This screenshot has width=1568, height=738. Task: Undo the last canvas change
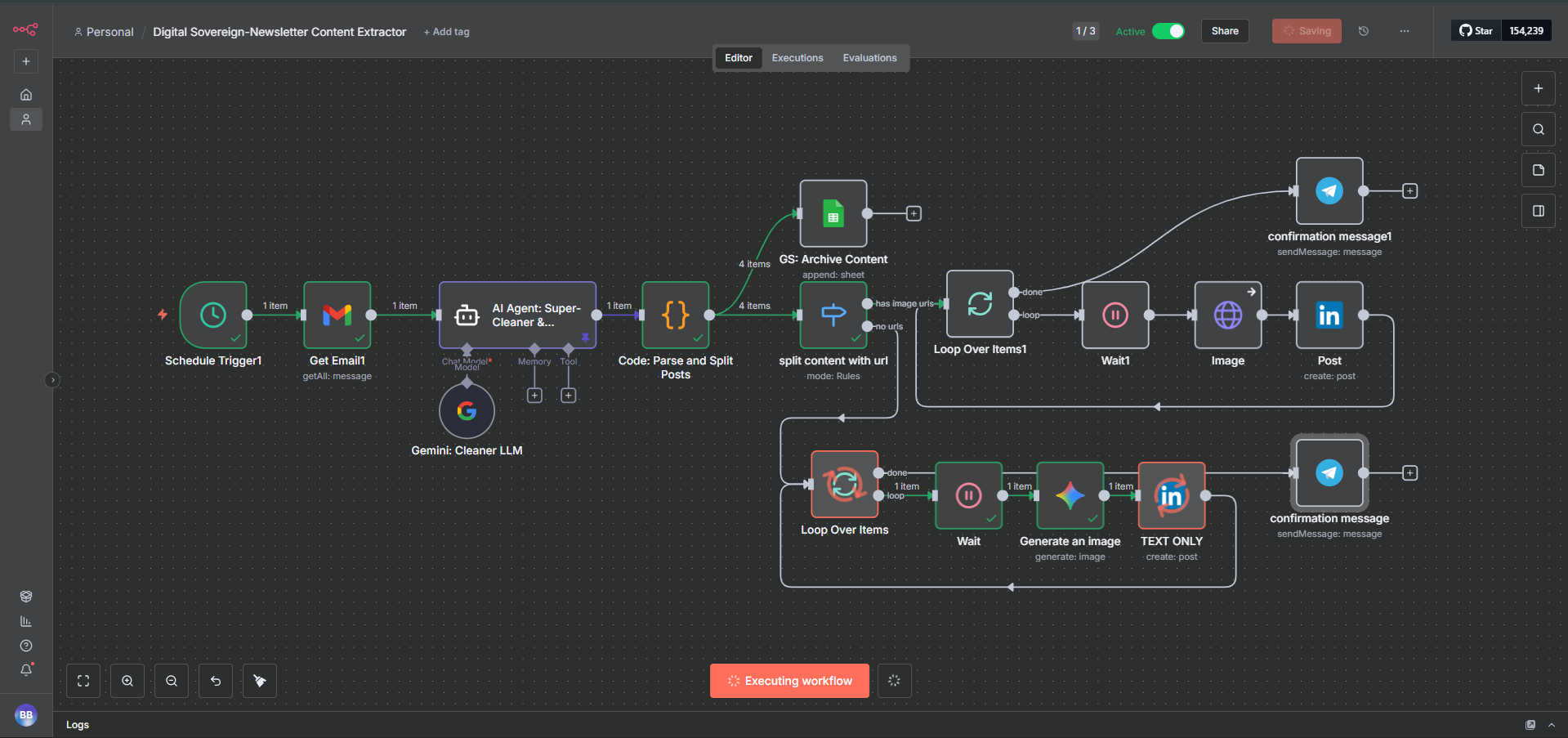[215, 680]
